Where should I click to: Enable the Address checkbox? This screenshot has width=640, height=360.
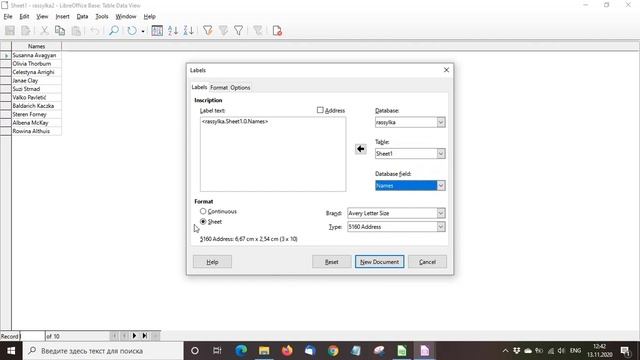(x=320, y=110)
